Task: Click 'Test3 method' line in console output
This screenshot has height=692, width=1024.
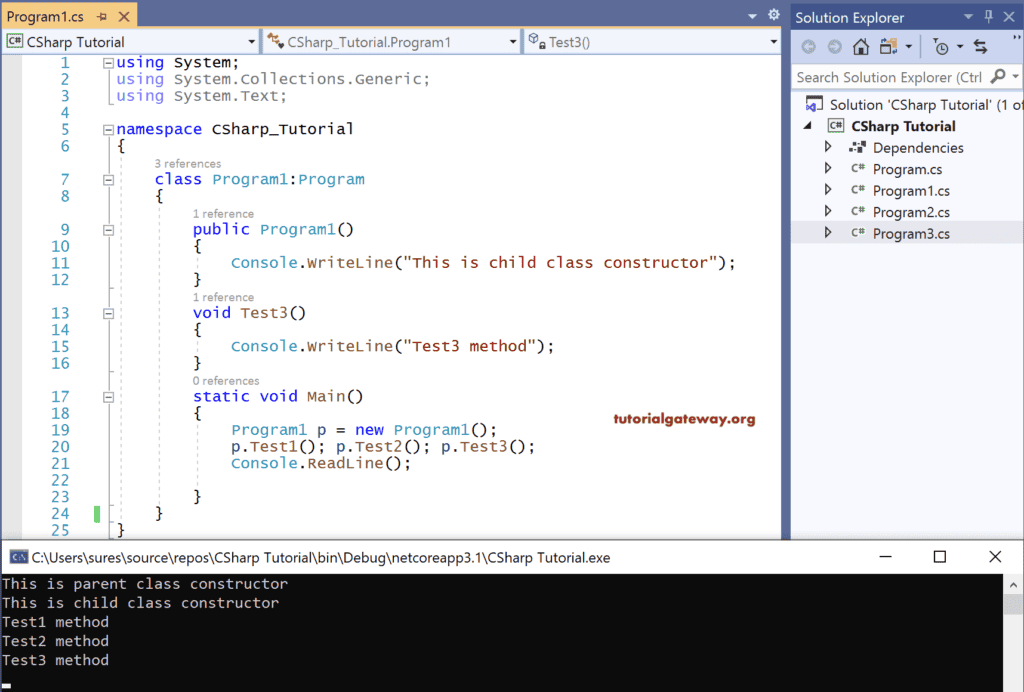Action: pyautogui.click(x=56, y=660)
